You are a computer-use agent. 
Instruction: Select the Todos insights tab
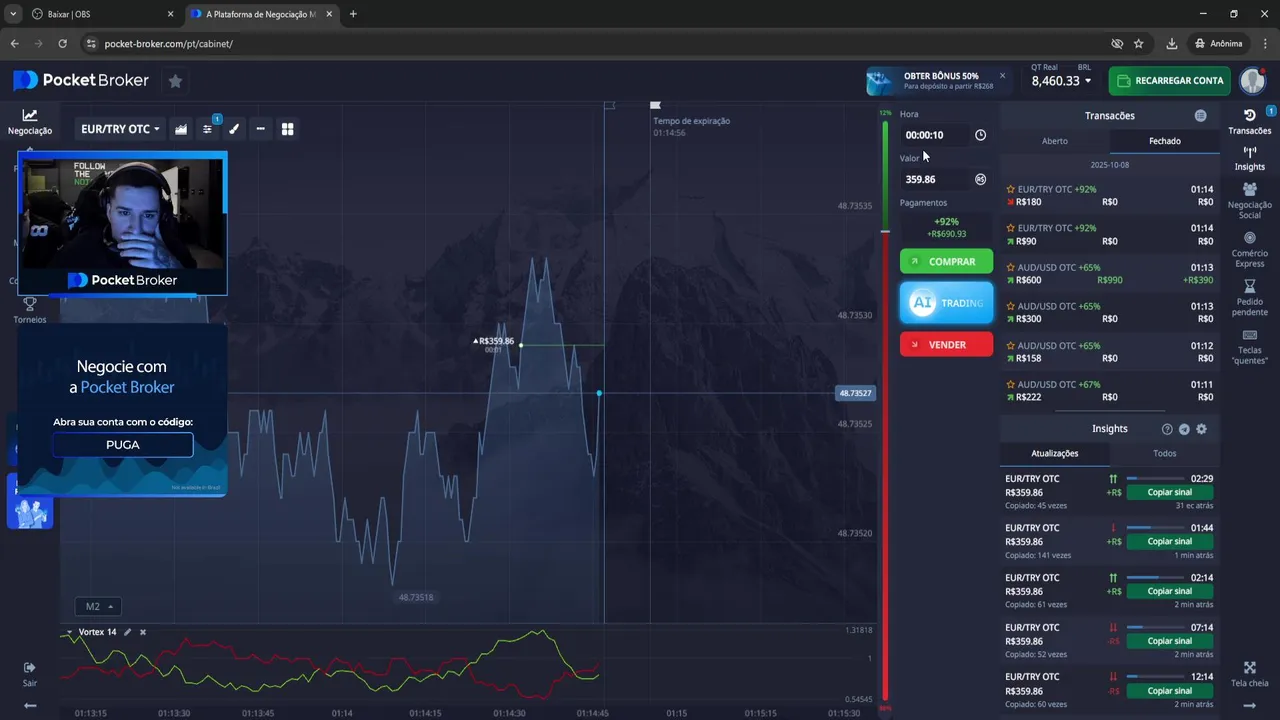click(x=1165, y=453)
